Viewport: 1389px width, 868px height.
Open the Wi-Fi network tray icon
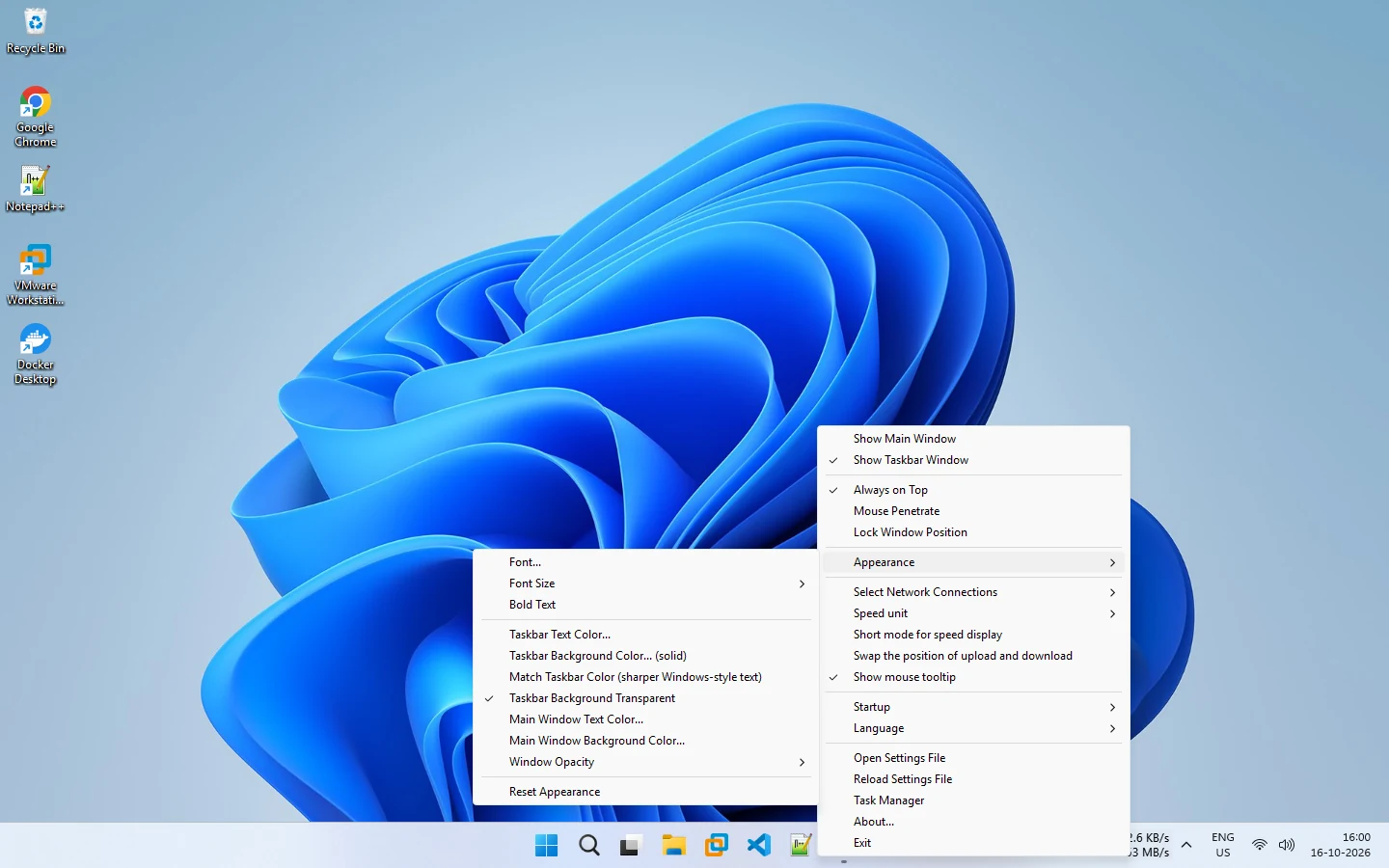pyautogui.click(x=1260, y=845)
